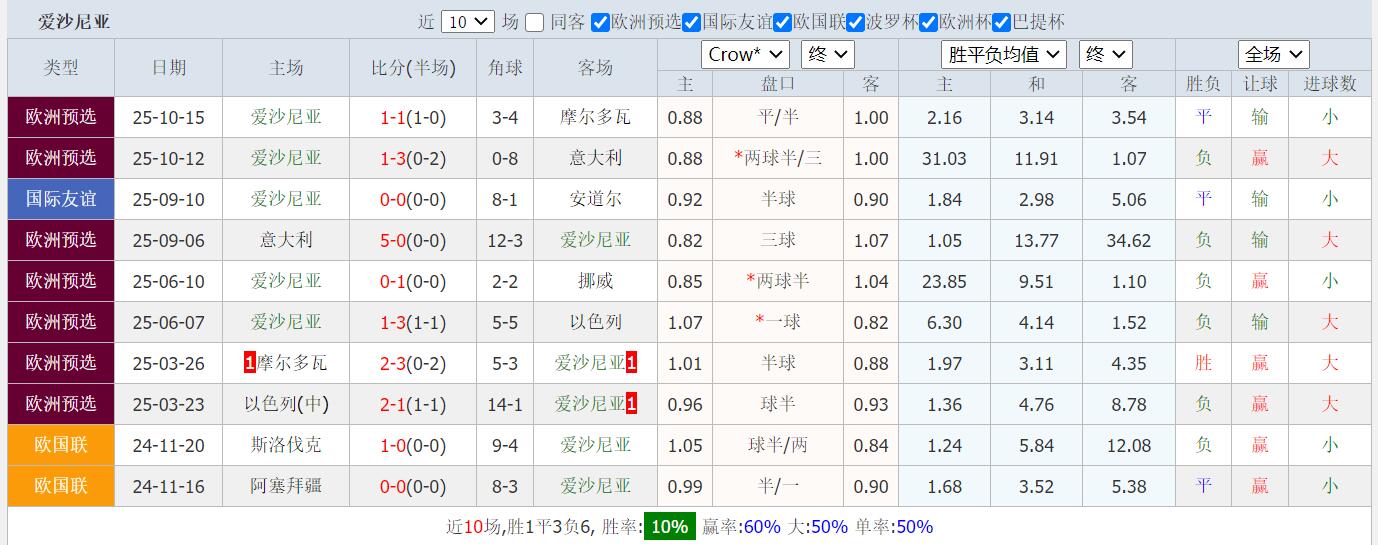Click 意大利 away team on 25-10-12
1378x545 pixels.
click(595, 159)
